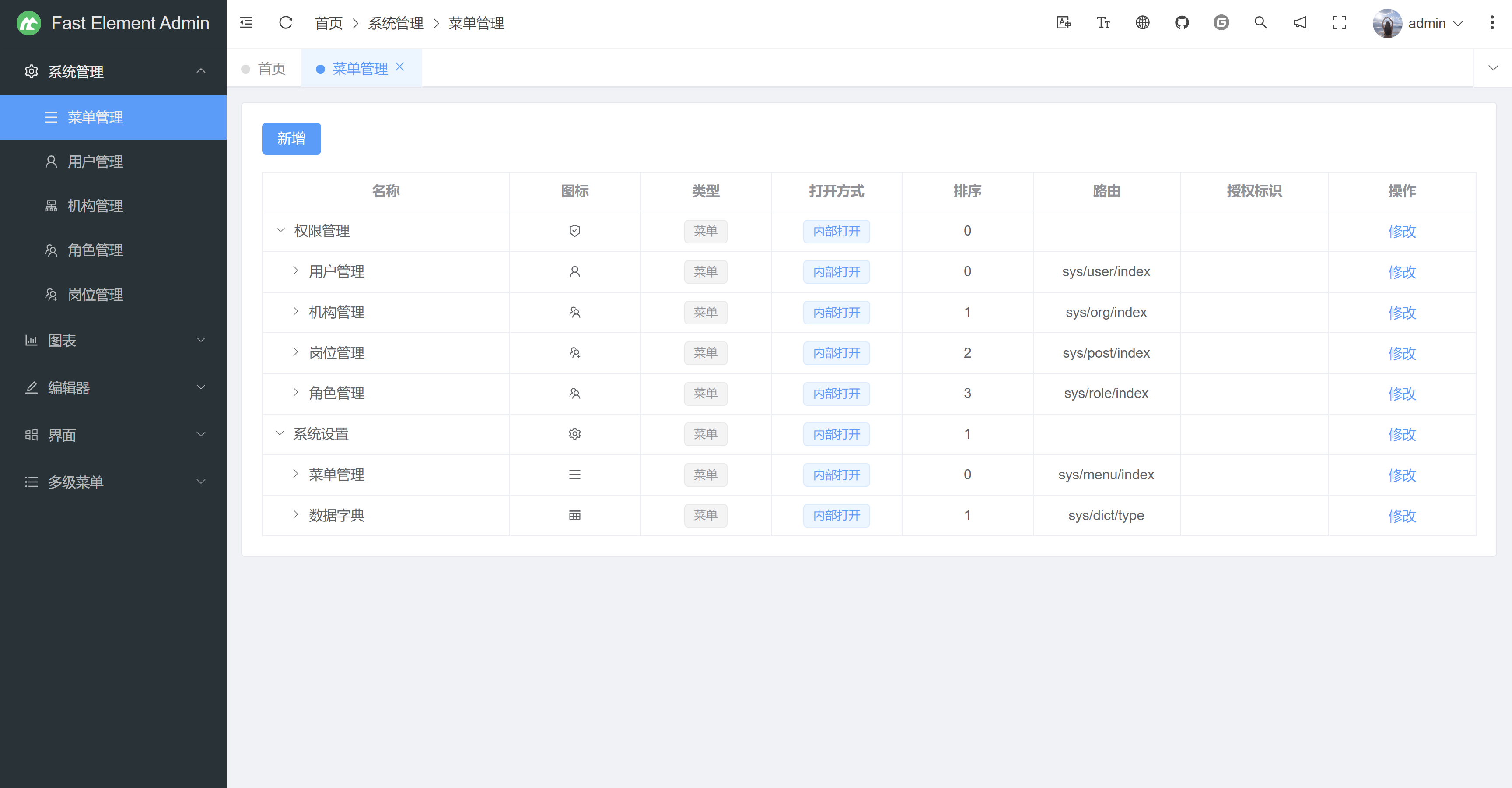Click 修改 for 权限管理 row
This screenshot has height=788, width=1512.
(x=1402, y=231)
